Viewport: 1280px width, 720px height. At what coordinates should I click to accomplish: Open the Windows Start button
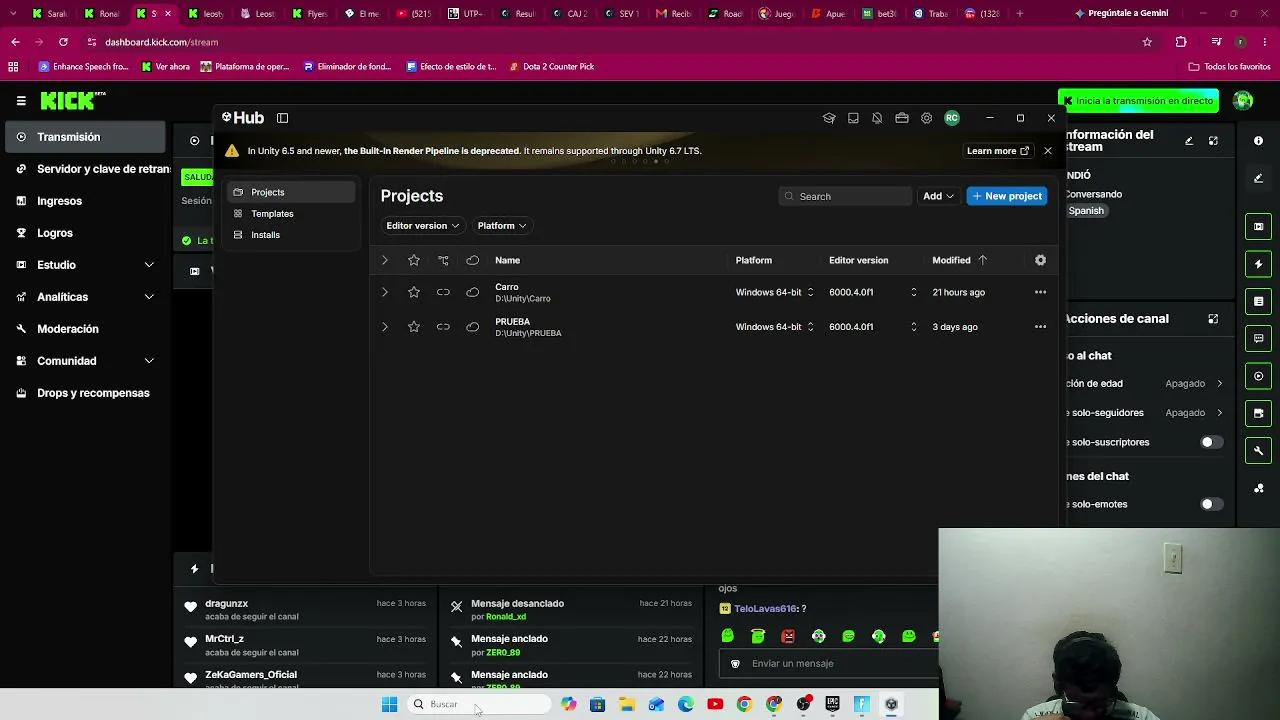(x=389, y=705)
